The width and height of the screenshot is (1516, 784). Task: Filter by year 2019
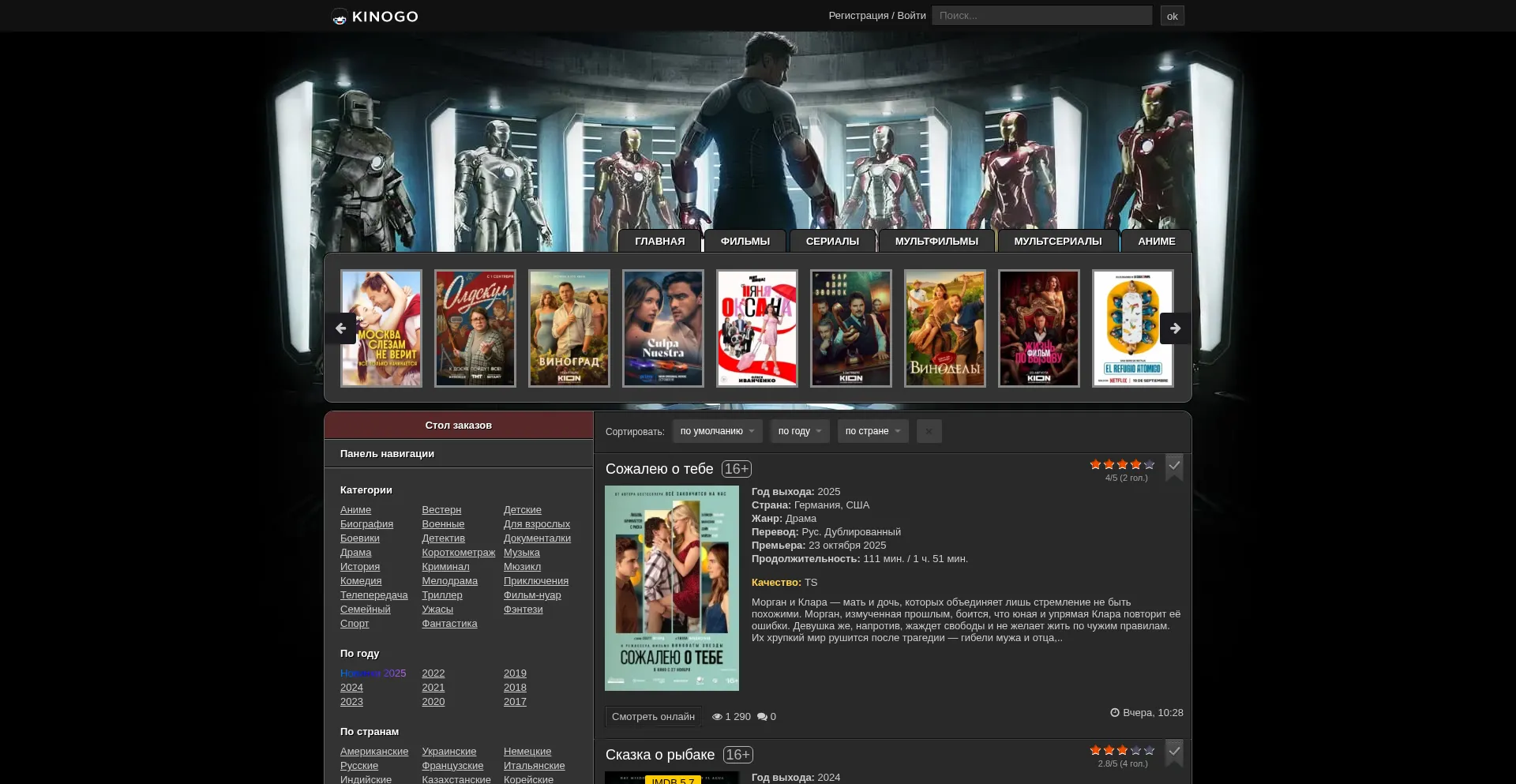point(515,673)
